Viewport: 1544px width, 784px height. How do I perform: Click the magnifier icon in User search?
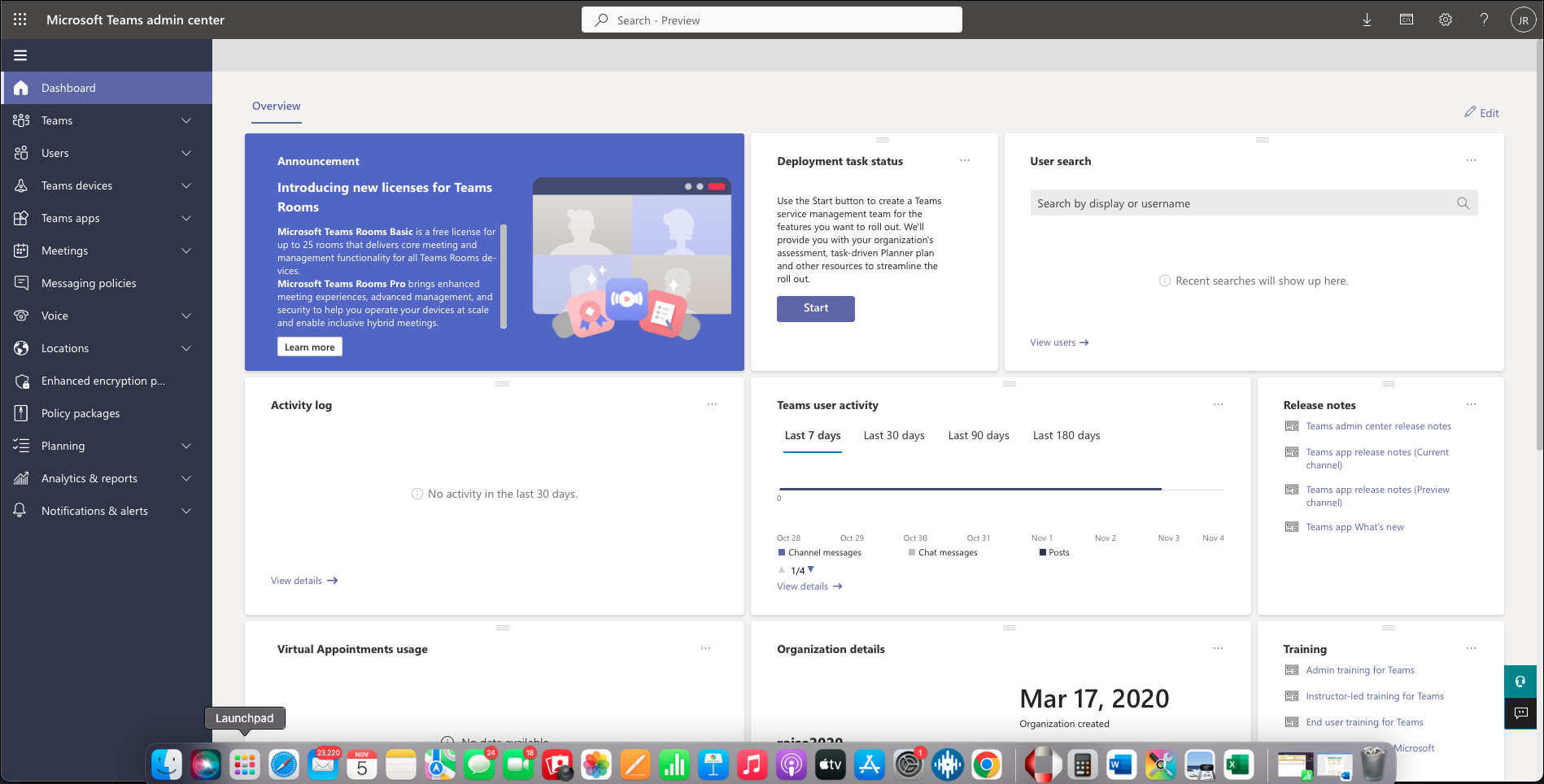click(x=1463, y=203)
